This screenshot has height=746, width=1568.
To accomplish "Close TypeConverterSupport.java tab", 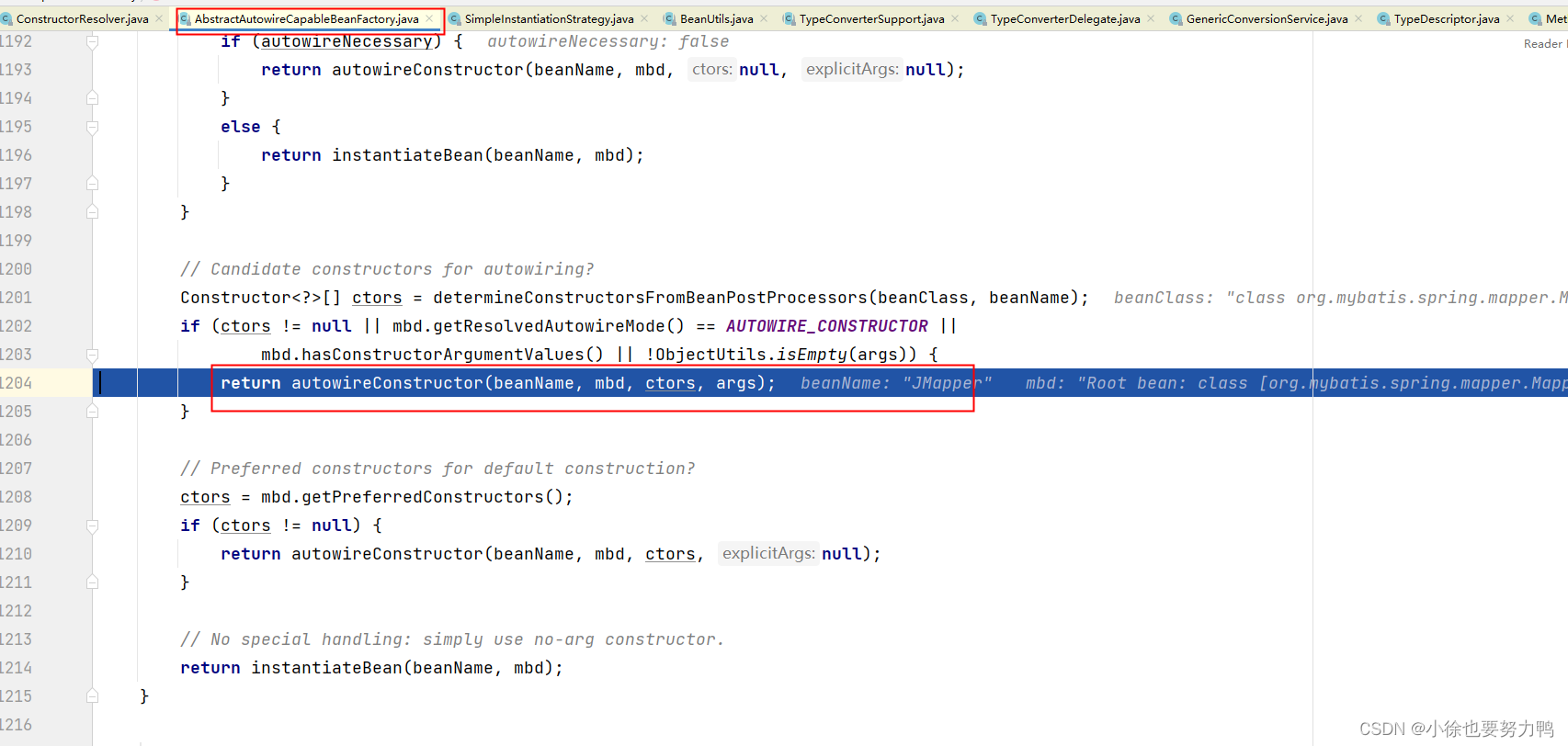I will pyautogui.click(x=955, y=18).
